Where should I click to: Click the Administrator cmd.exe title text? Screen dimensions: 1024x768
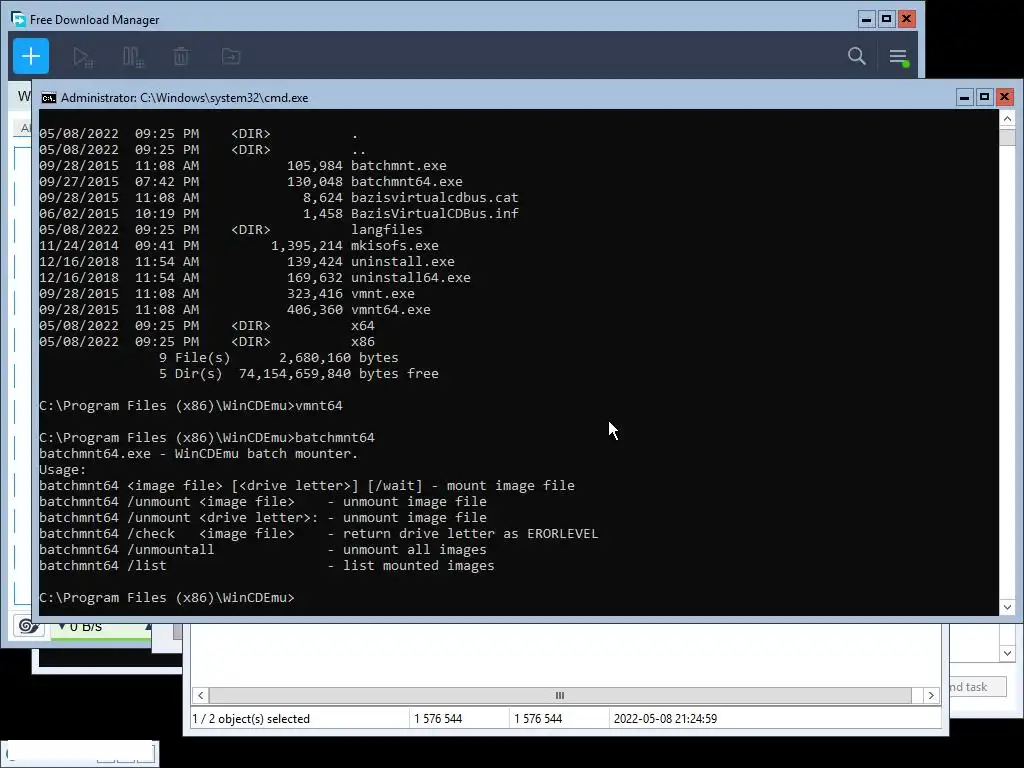pyautogui.click(x=185, y=98)
